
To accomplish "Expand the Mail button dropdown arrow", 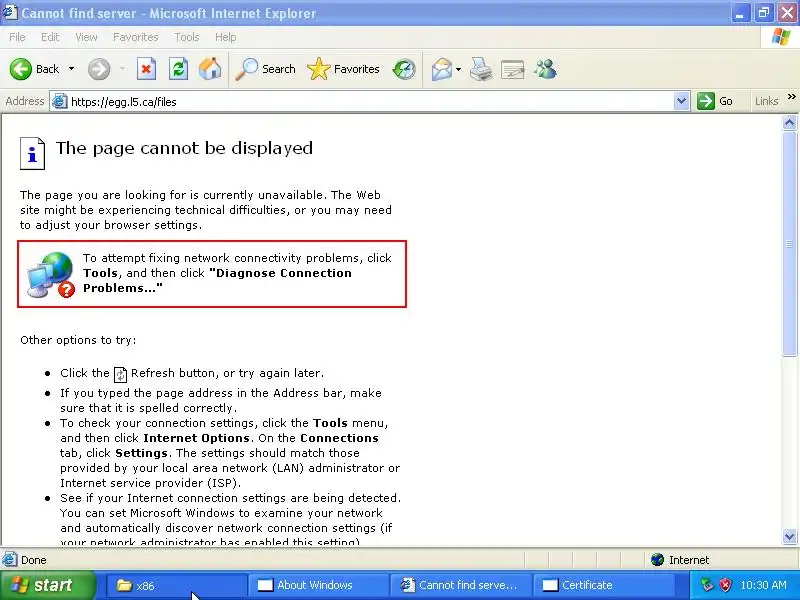I will coord(458,69).
